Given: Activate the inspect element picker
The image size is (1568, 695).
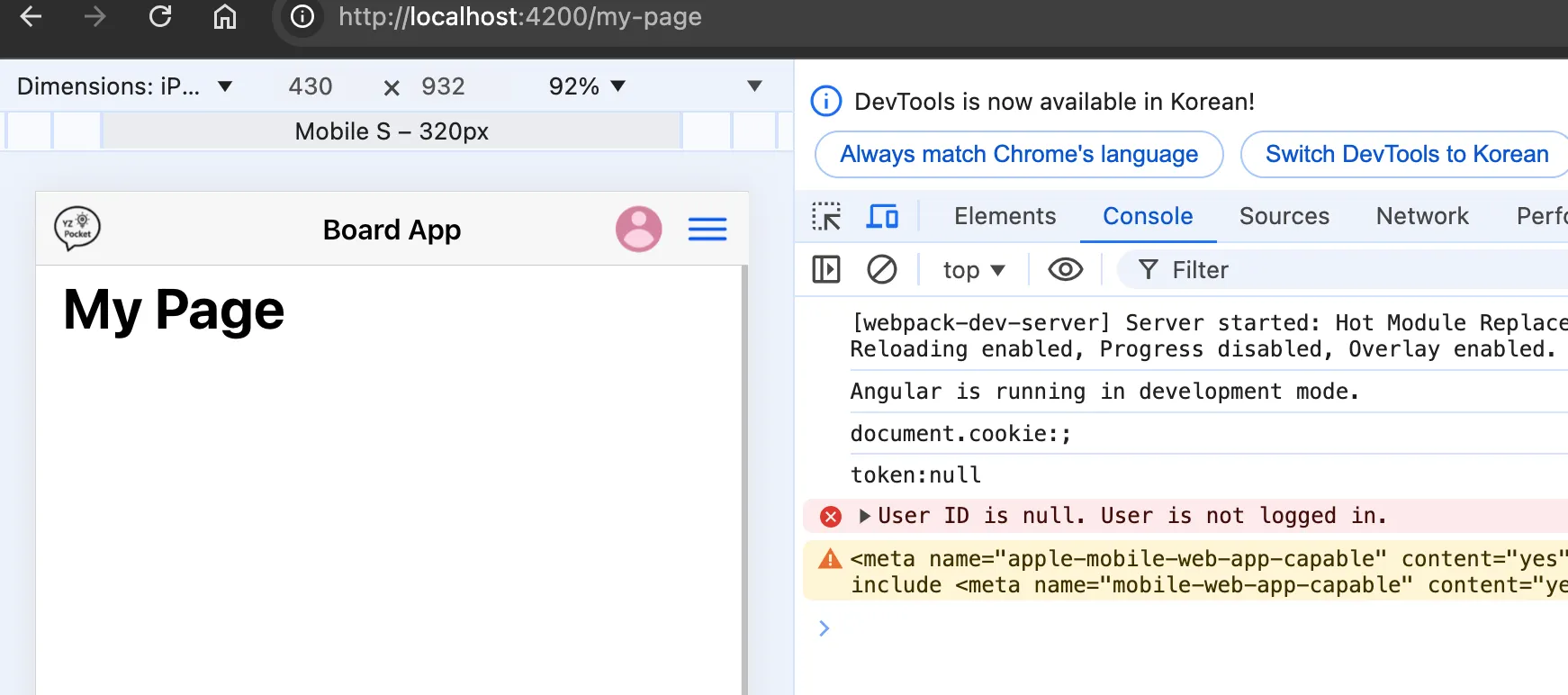Looking at the screenshot, I should pos(826,217).
